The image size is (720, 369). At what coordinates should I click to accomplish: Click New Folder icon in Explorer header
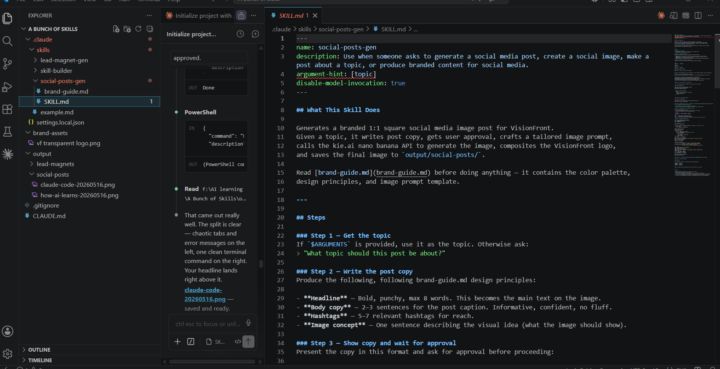127,29
